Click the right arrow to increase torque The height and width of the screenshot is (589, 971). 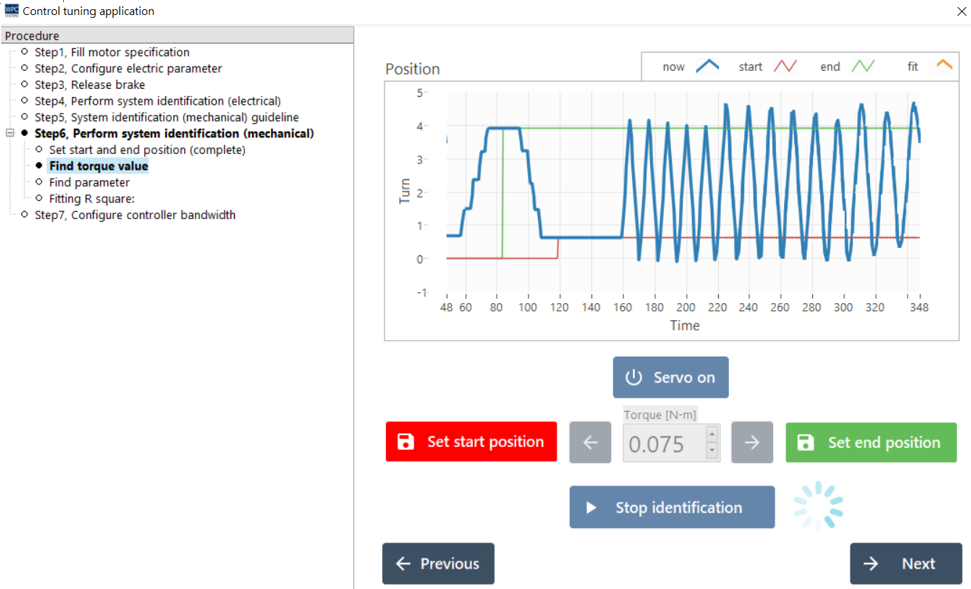751,442
